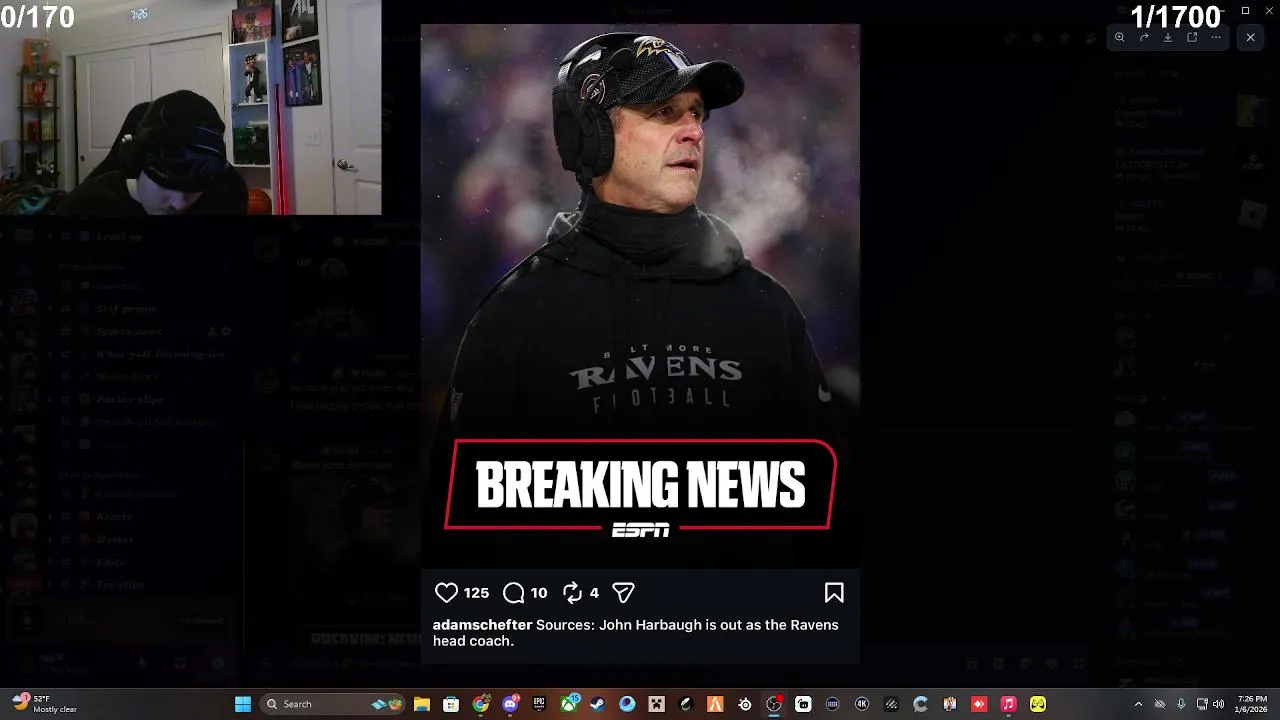The image size is (1280, 720).
Task: Close the image viewer with the X
Action: [1250, 37]
